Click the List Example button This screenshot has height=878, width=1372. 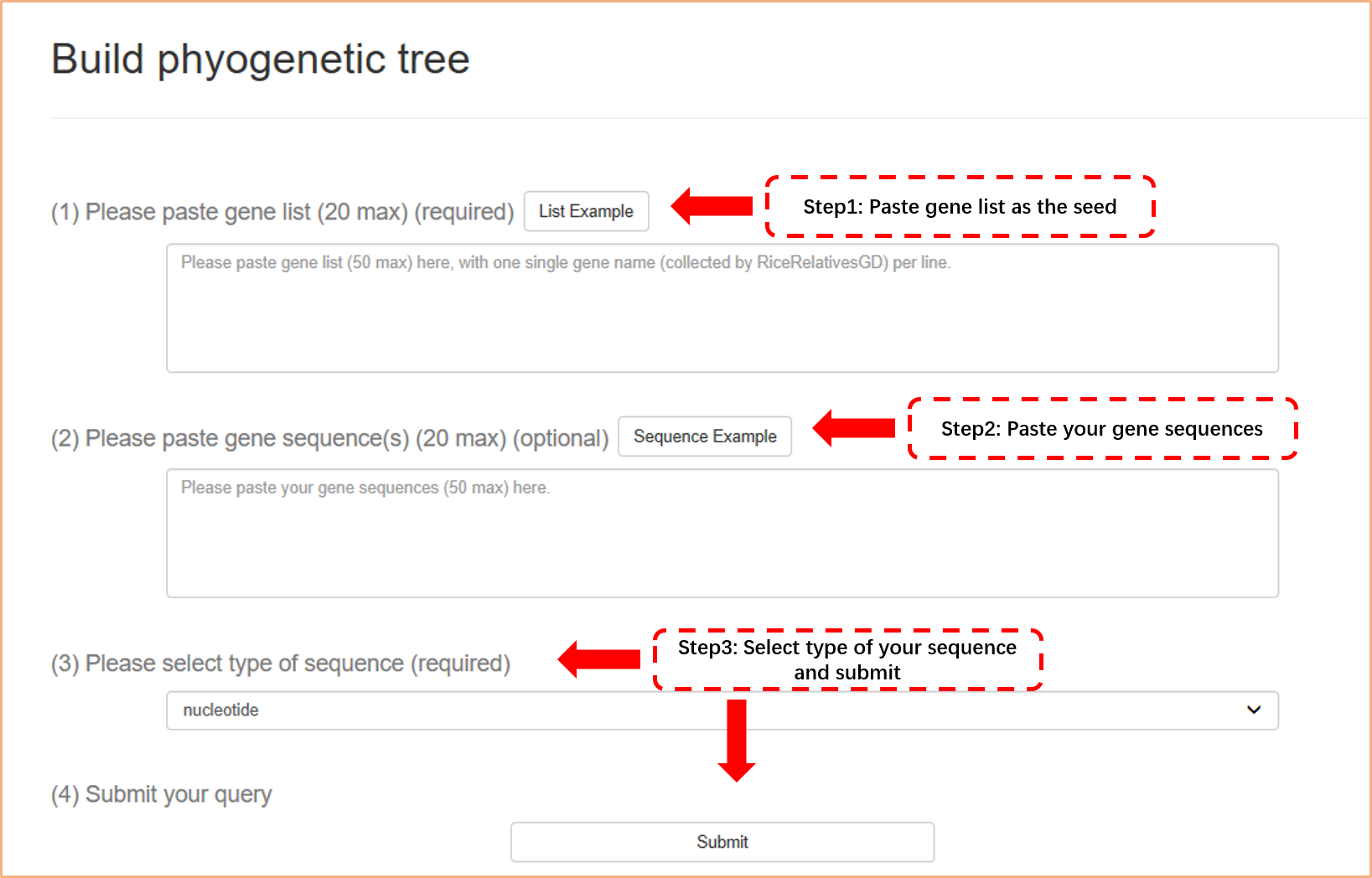586,211
